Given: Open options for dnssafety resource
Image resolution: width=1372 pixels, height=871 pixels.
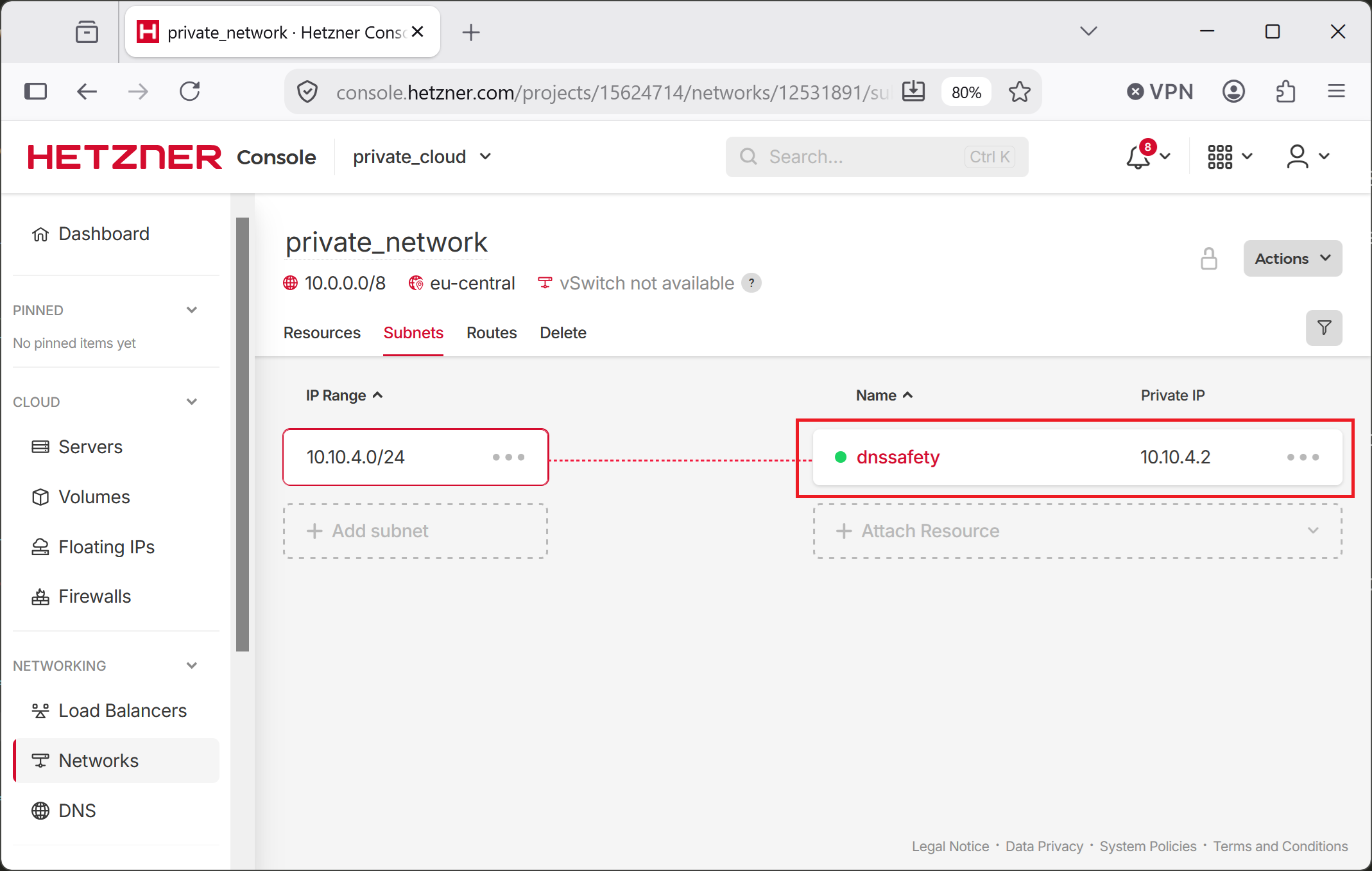Looking at the screenshot, I should [1303, 457].
